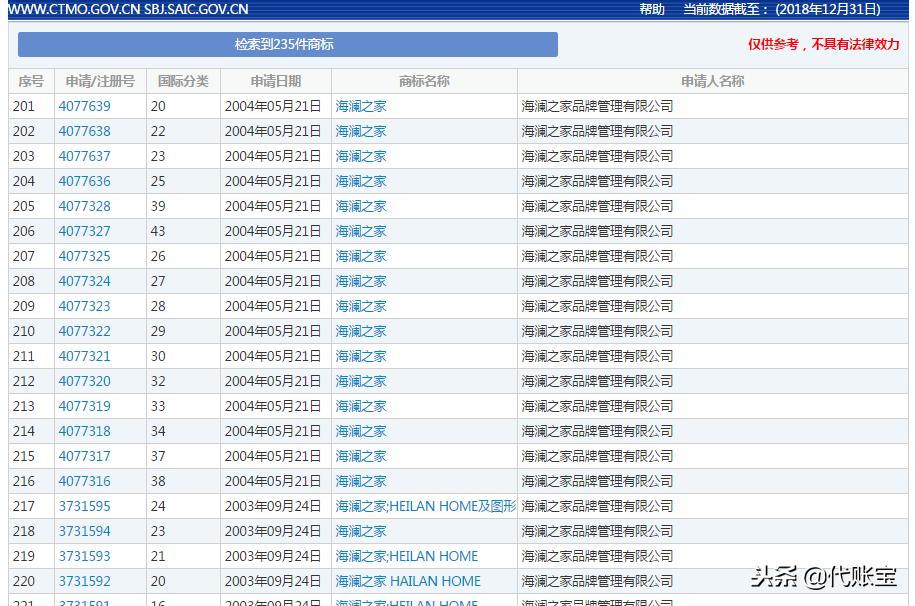
Task: Open 海澜之家 HAILAN HOME trademark details
Action: click(410, 581)
